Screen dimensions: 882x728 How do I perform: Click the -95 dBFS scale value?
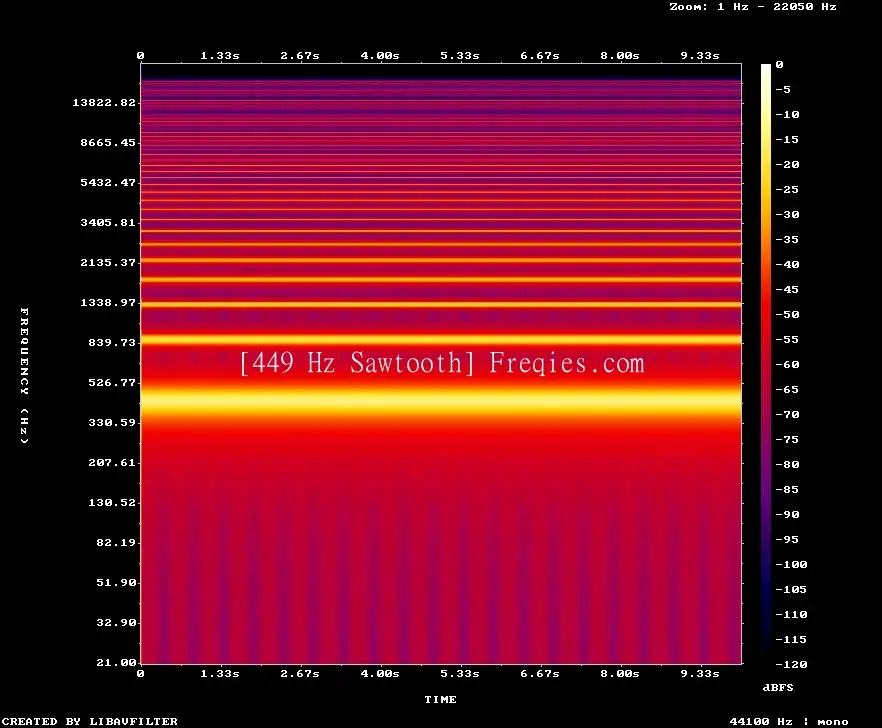(787, 540)
